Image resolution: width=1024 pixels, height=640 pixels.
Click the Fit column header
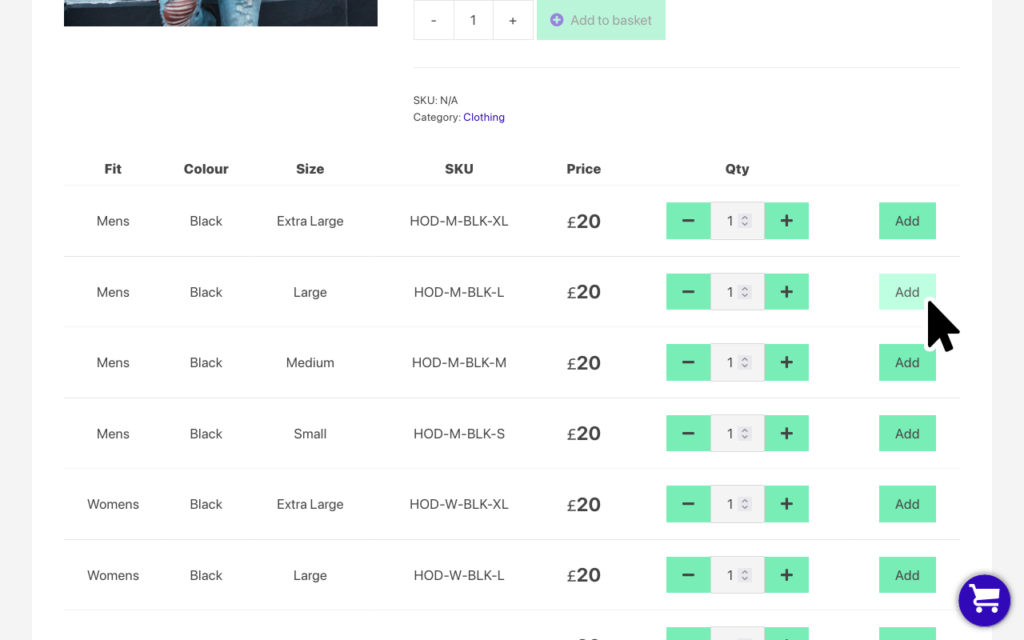point(113,169)
